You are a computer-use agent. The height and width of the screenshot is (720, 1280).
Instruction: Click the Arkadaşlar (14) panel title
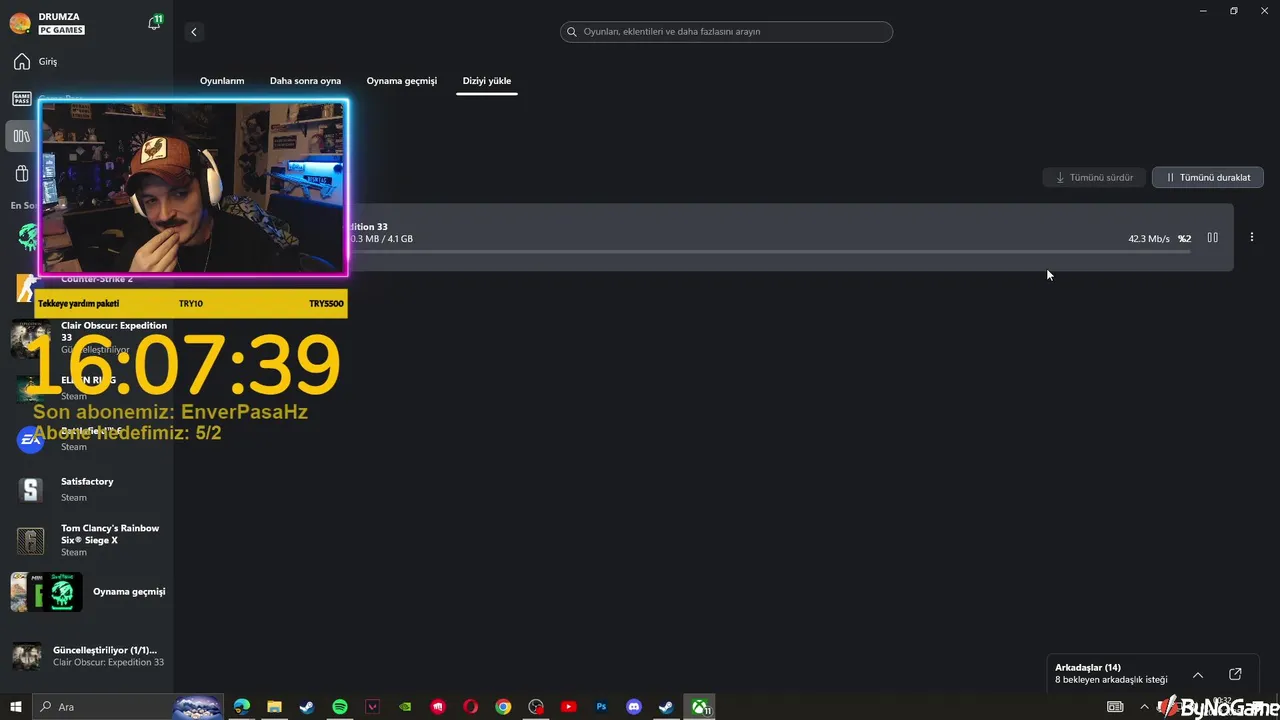(x=1088, y=667)
